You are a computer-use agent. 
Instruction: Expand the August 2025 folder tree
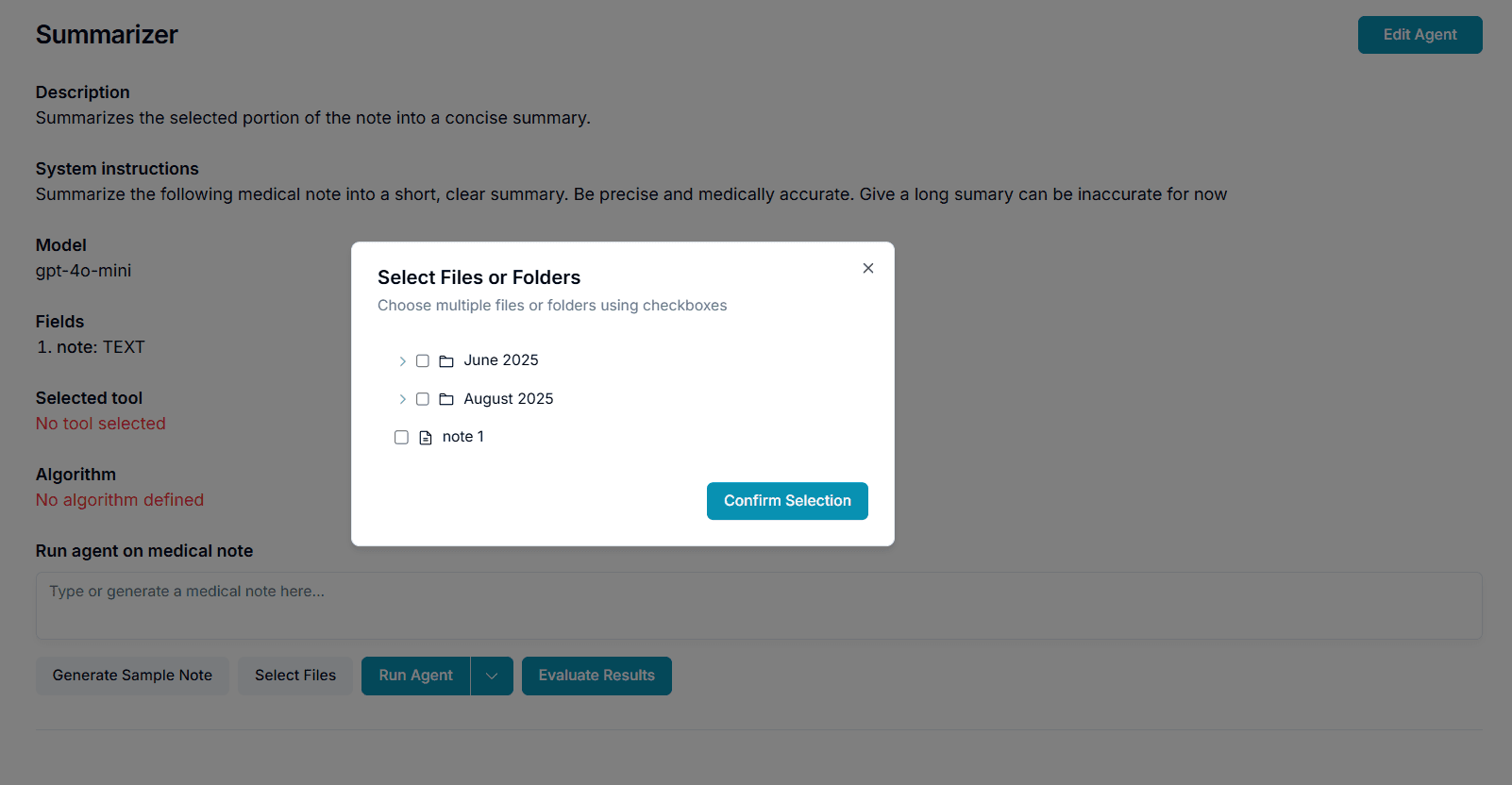click(402, 398)
